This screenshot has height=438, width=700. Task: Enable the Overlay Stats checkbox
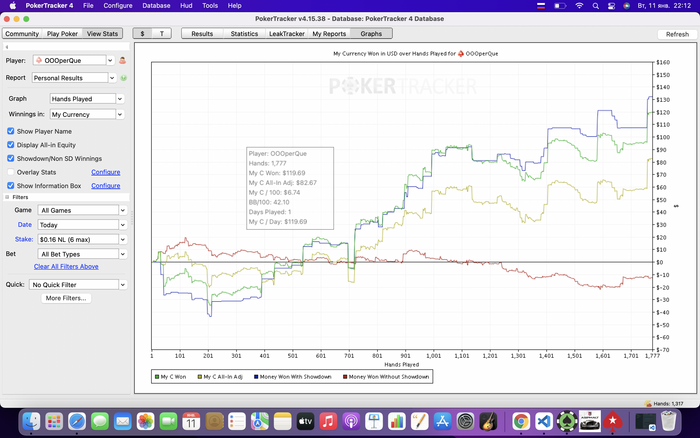11,172
